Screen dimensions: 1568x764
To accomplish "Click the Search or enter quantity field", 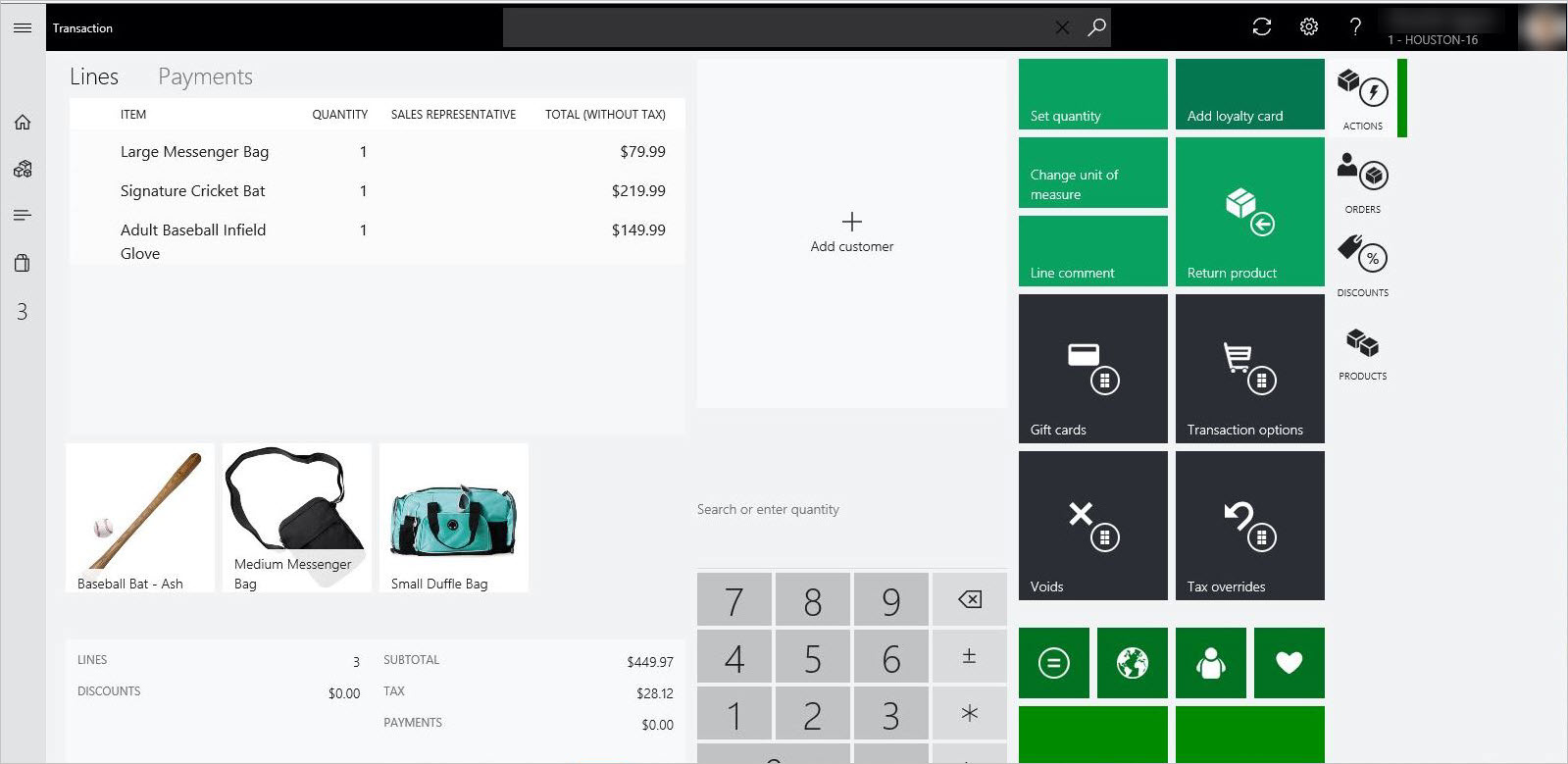I will (852, 510).
